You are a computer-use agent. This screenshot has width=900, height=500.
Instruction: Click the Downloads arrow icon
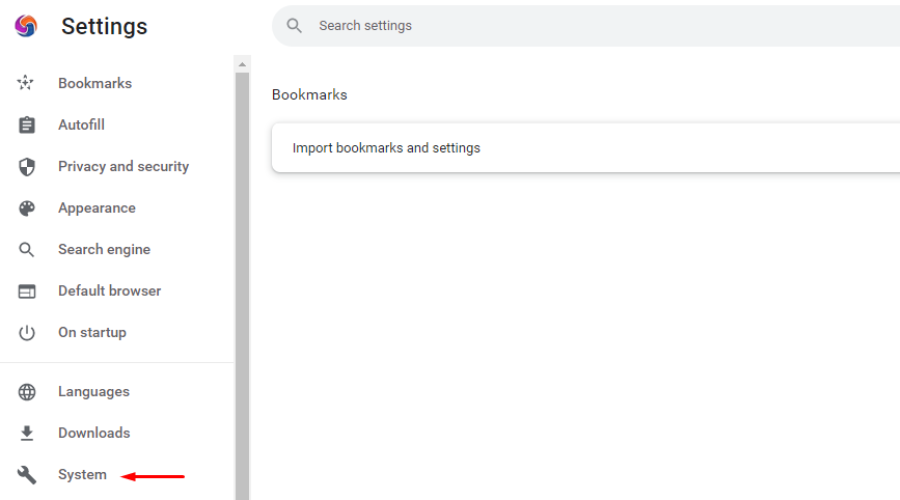(27, 433)
